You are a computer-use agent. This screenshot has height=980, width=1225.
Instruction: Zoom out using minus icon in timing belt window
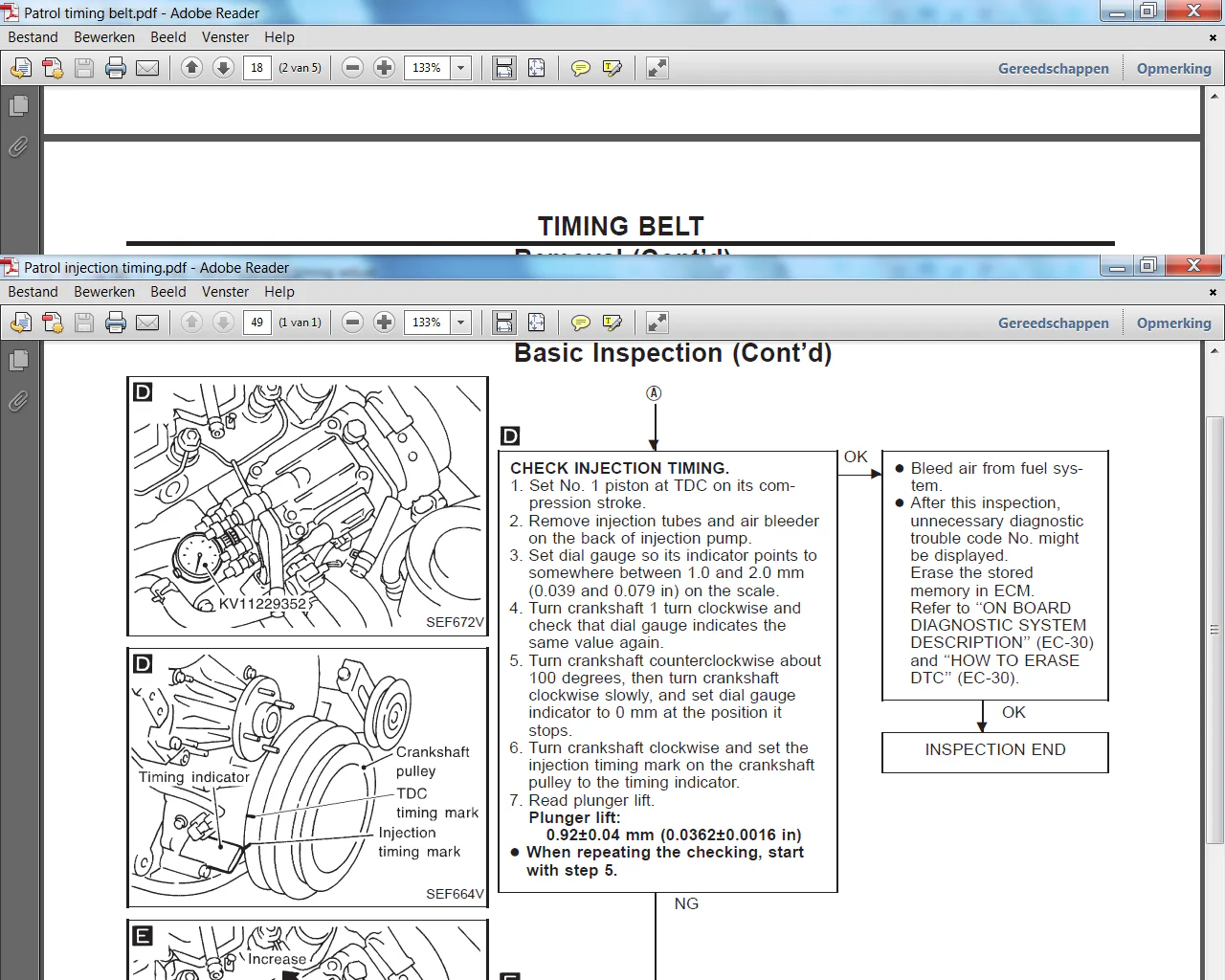click(352, 68)
